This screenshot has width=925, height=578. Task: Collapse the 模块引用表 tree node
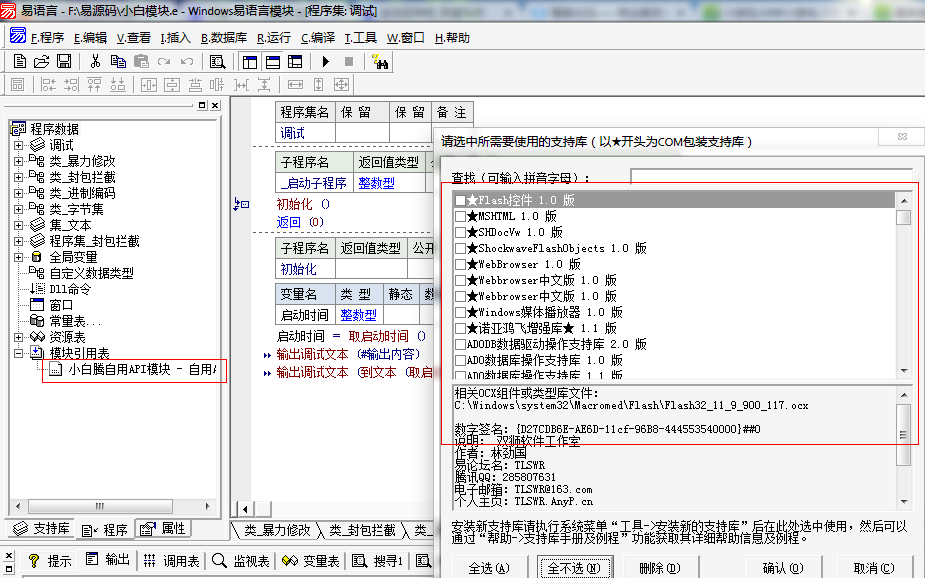point(18,353)
